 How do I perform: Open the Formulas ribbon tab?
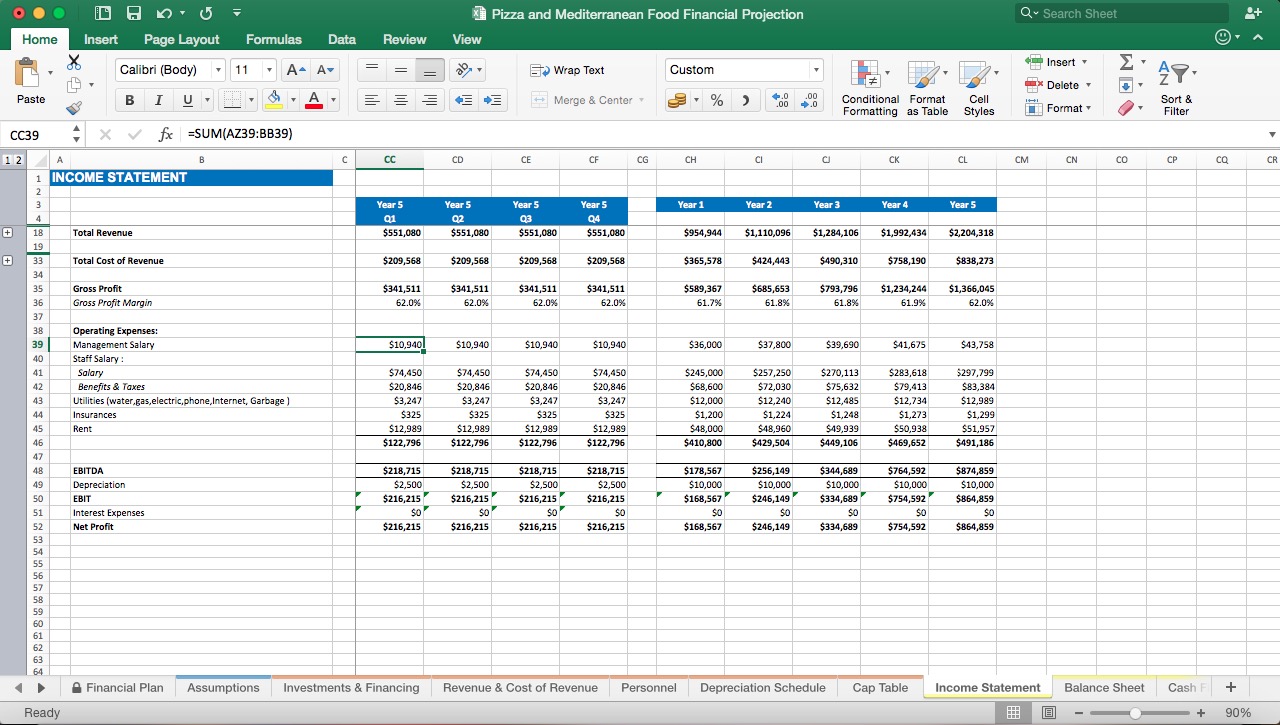[274, 39]
